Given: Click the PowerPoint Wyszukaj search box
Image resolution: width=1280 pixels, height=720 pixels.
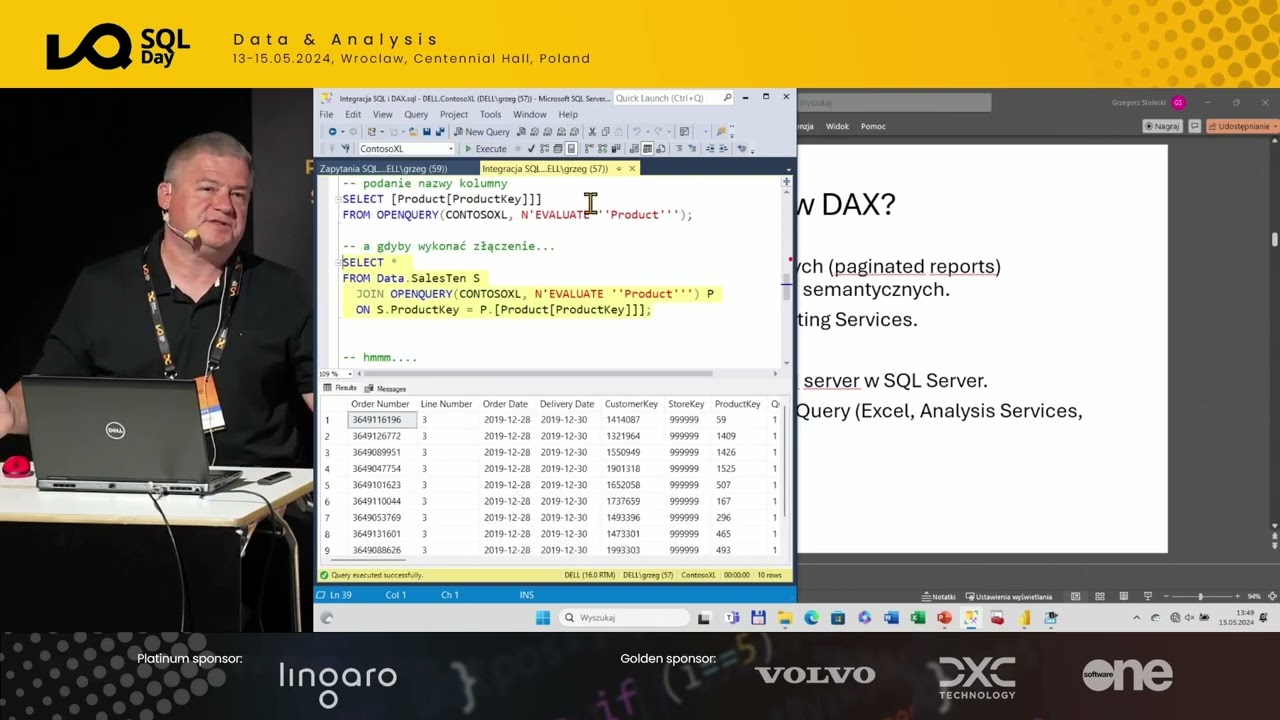Looking at the screenshot, I should pos(894,102).
